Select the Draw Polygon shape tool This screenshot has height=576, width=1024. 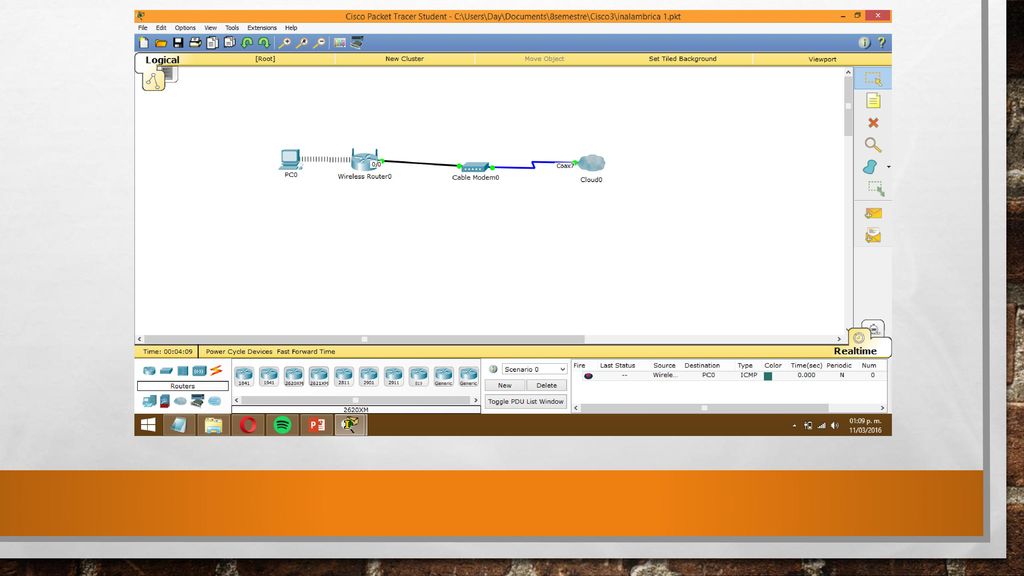coord(870,167)
